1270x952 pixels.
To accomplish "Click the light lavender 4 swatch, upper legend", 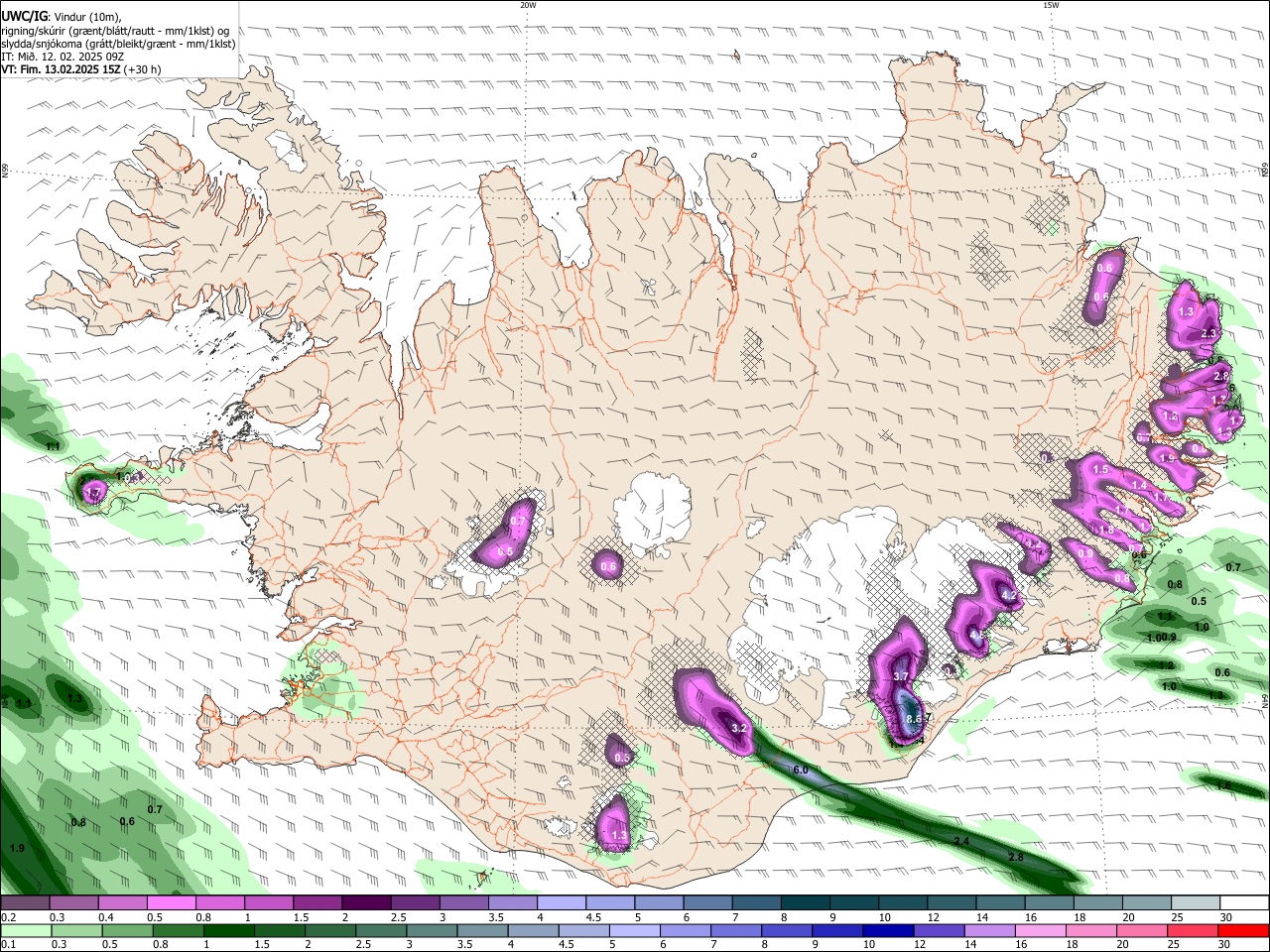I will tap(560, 903).
